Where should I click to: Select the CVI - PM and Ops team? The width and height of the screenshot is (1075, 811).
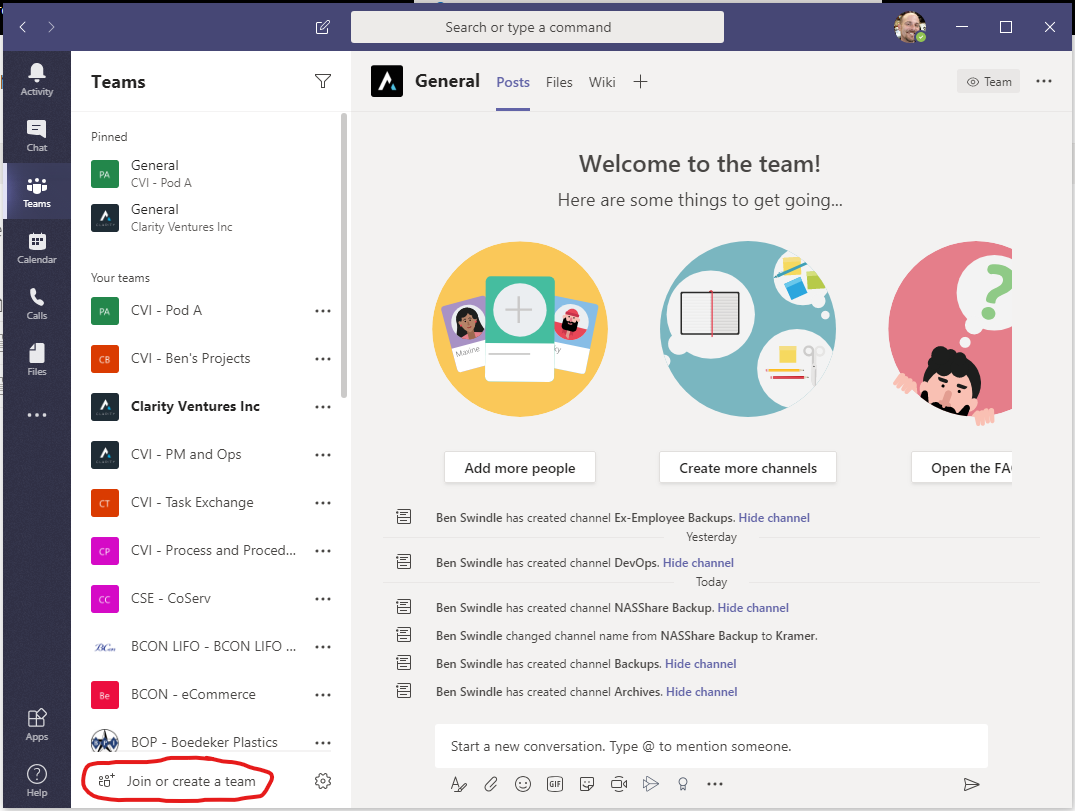point(186,455)
